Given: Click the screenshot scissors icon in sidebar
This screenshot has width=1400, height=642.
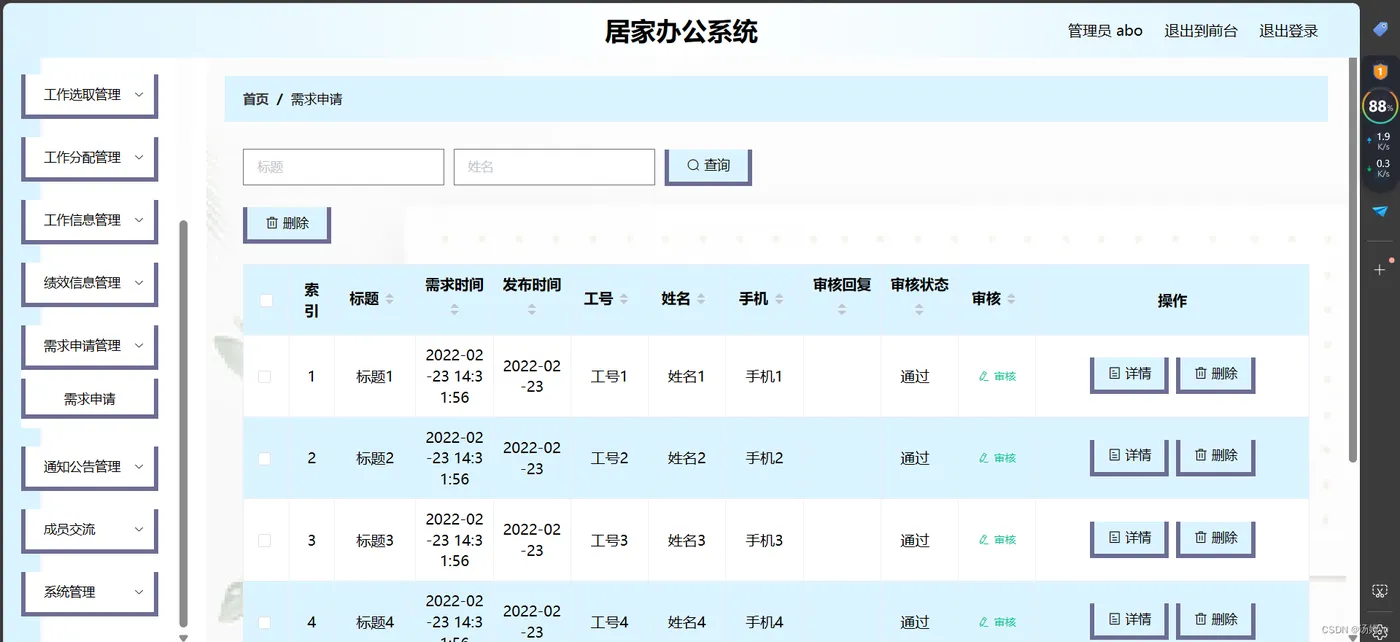Looking at the screenshot, I should pyautogui.click(x=1380, y=591).
